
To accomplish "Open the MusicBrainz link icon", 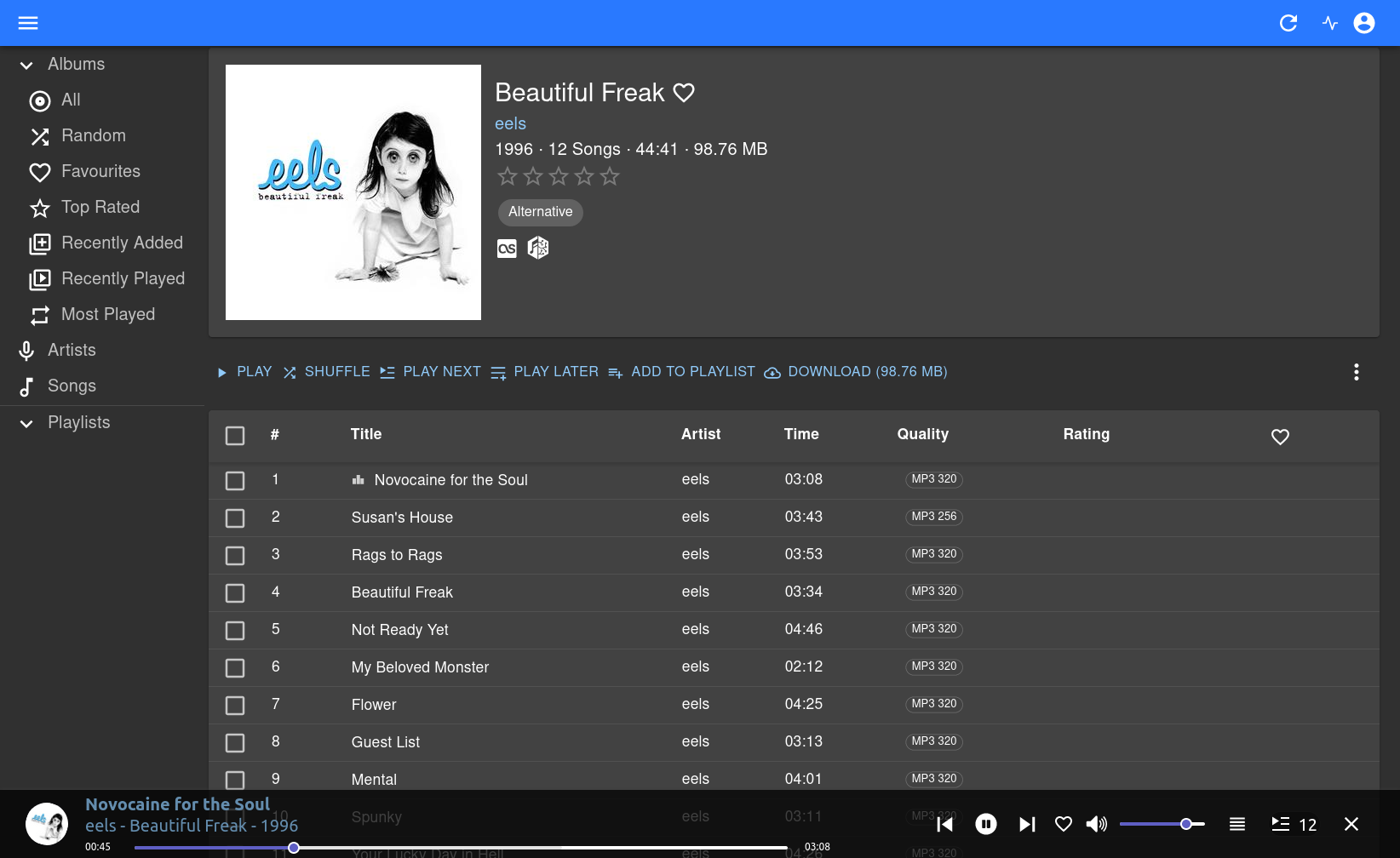I will point(538,249).
